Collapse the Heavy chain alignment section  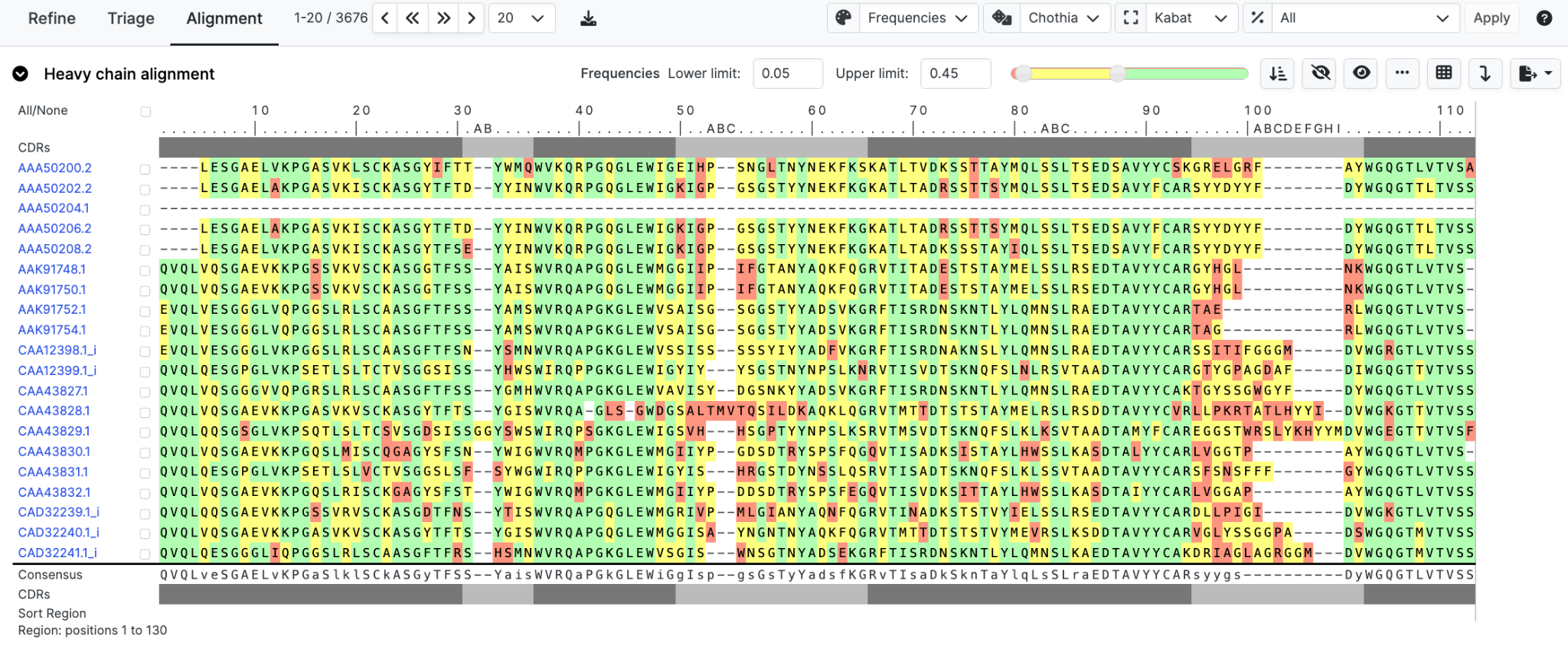pos(21,73)
